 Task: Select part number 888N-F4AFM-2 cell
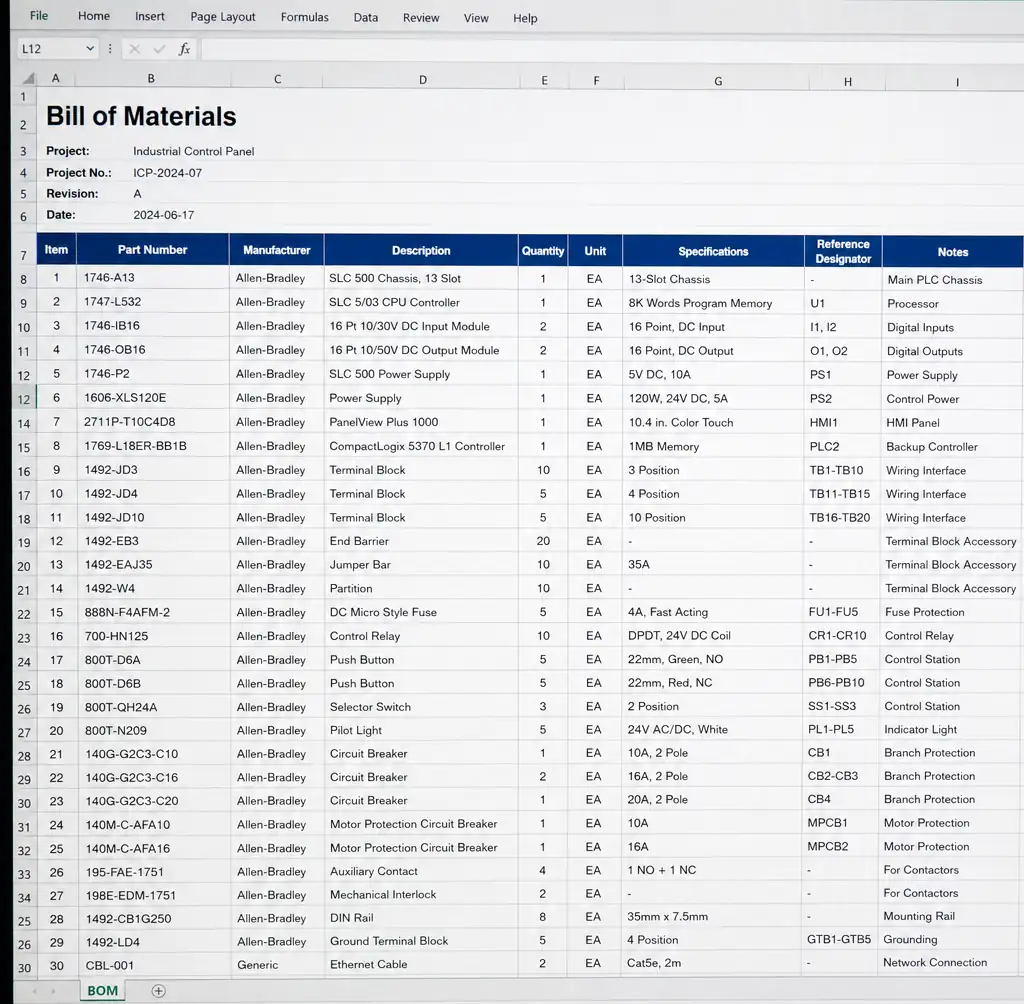153,612
